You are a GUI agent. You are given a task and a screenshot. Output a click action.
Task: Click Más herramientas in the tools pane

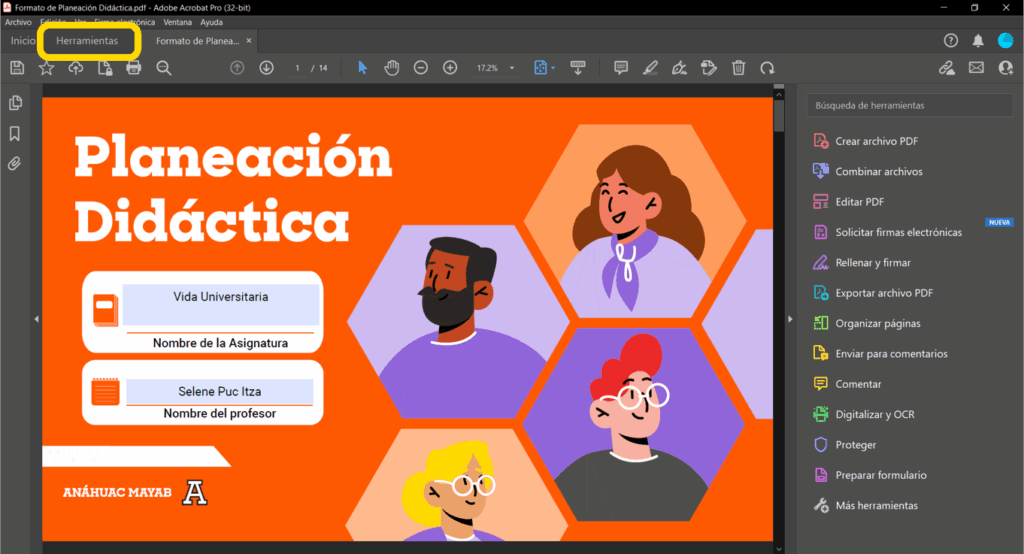pyautogui.click(x=876, y=506)
